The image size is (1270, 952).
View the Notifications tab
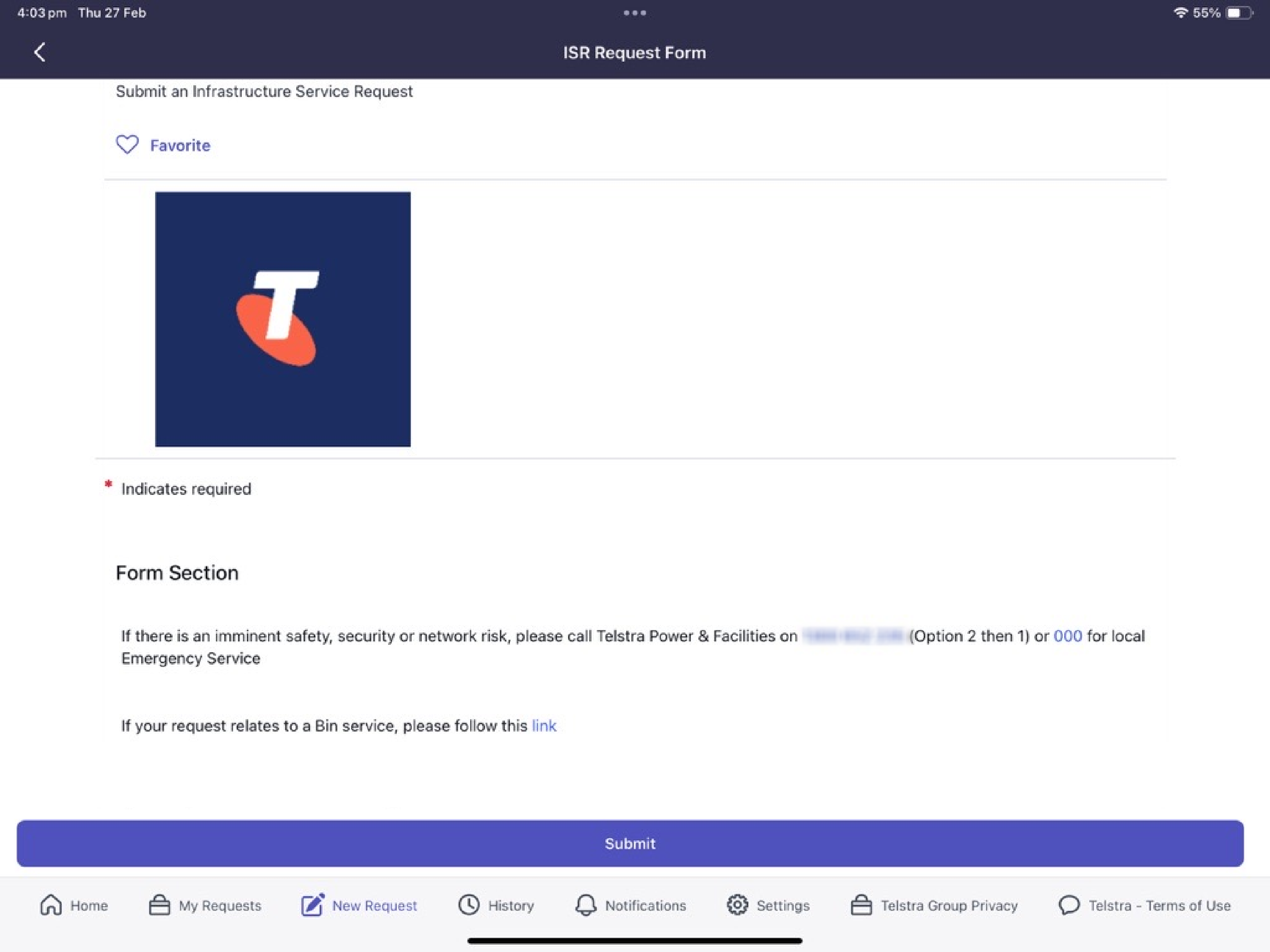[630, 905]
